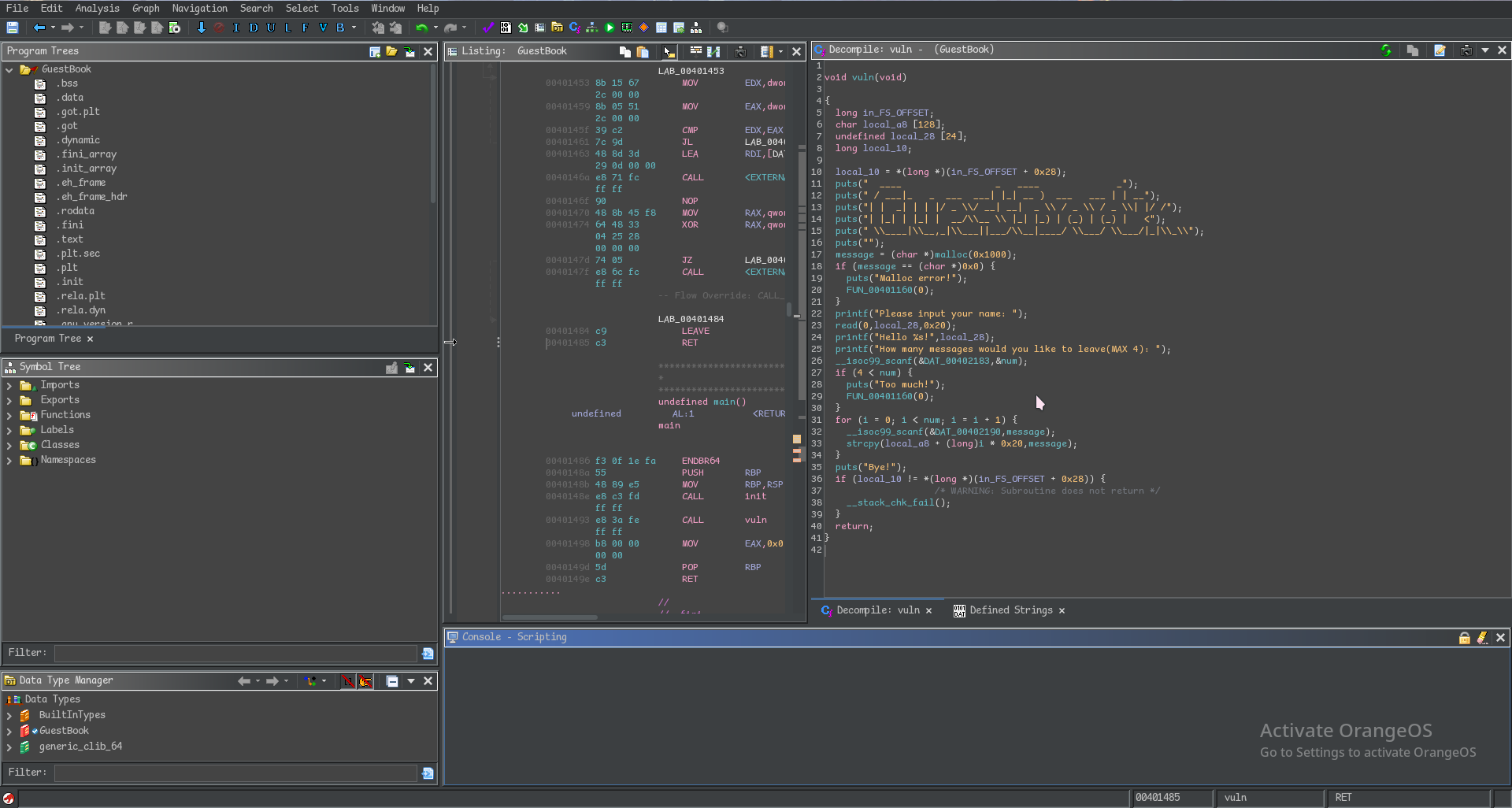The height and width of the screenshot is (808, 1512).
Task: Select the Program Tree tab
Action: pos(47,339)
